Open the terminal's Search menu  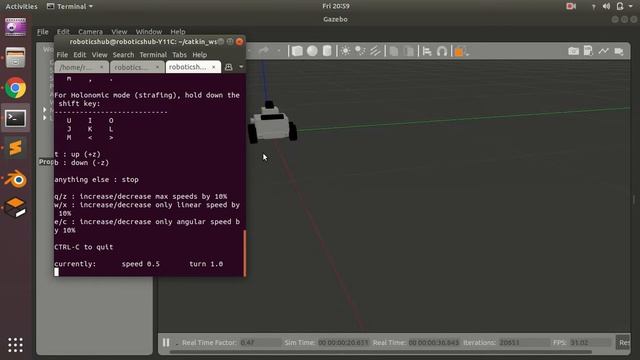click(x=123, y=55)
